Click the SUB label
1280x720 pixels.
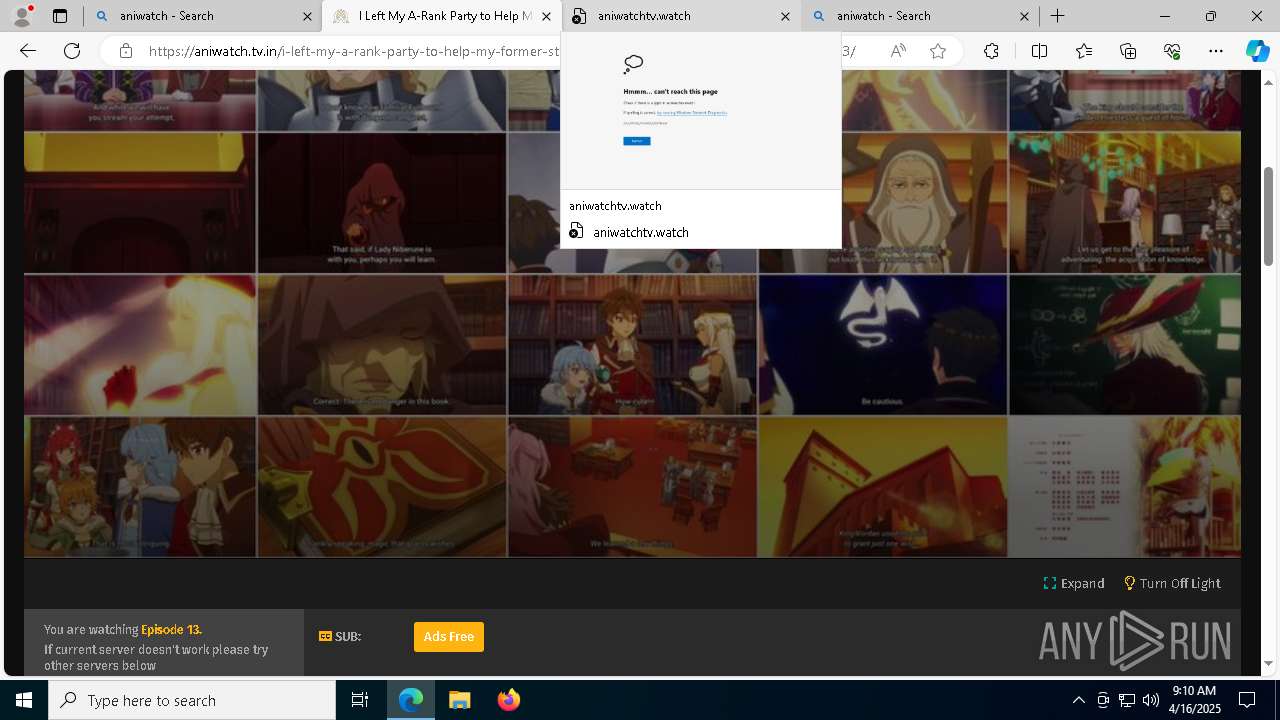340,636
